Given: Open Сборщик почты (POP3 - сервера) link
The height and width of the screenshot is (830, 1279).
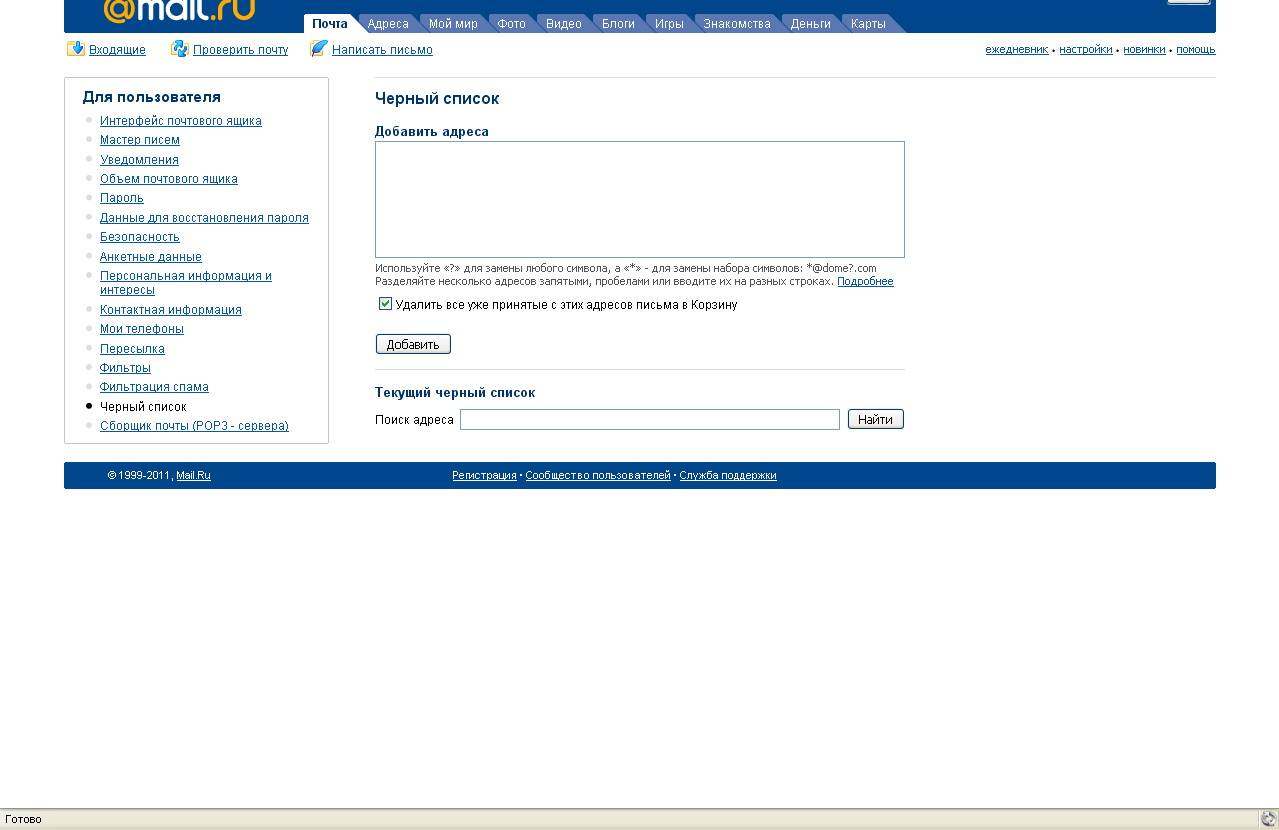Looking at the screenshot, I should pyautogui.click(x=194, y=426).
